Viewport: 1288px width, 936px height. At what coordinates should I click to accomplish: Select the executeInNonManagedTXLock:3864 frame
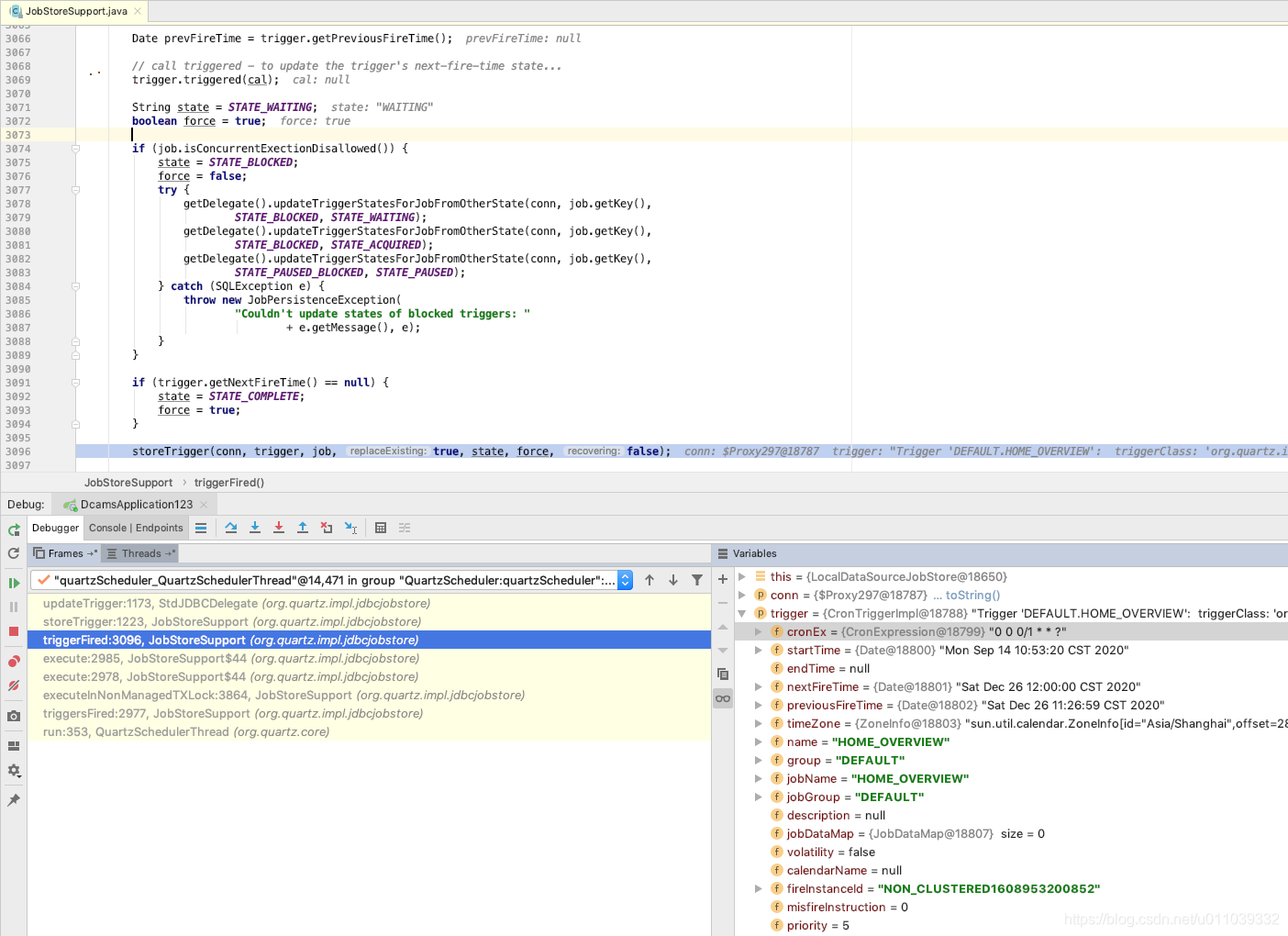click(369, 696)
